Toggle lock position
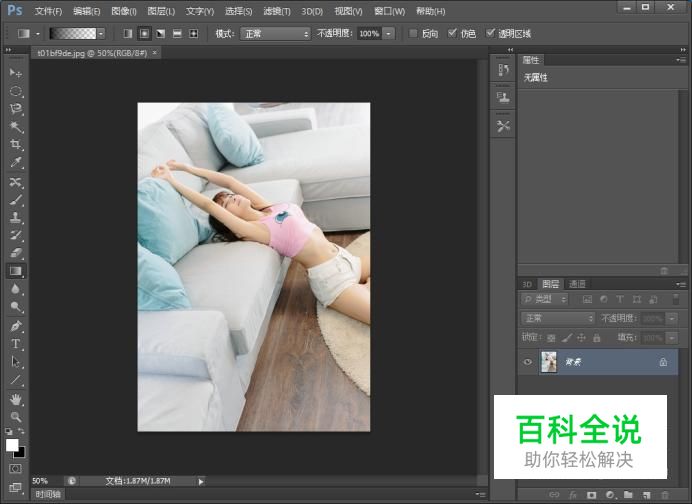This screenshot has width=692, height=504. coord(581,338)
